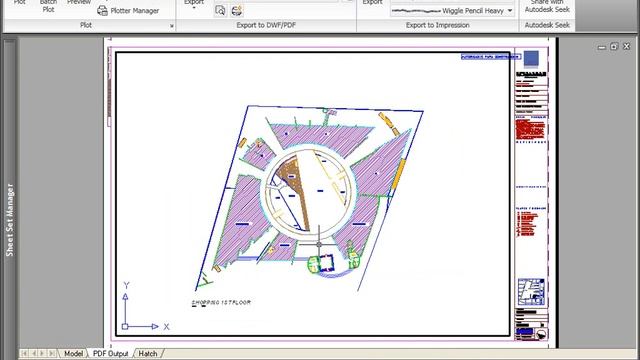The height and width of the screenshot is (360, 640).
Task: Click the SHOPPING 1ST FLOOR drawing label
Action: point(221,302)
